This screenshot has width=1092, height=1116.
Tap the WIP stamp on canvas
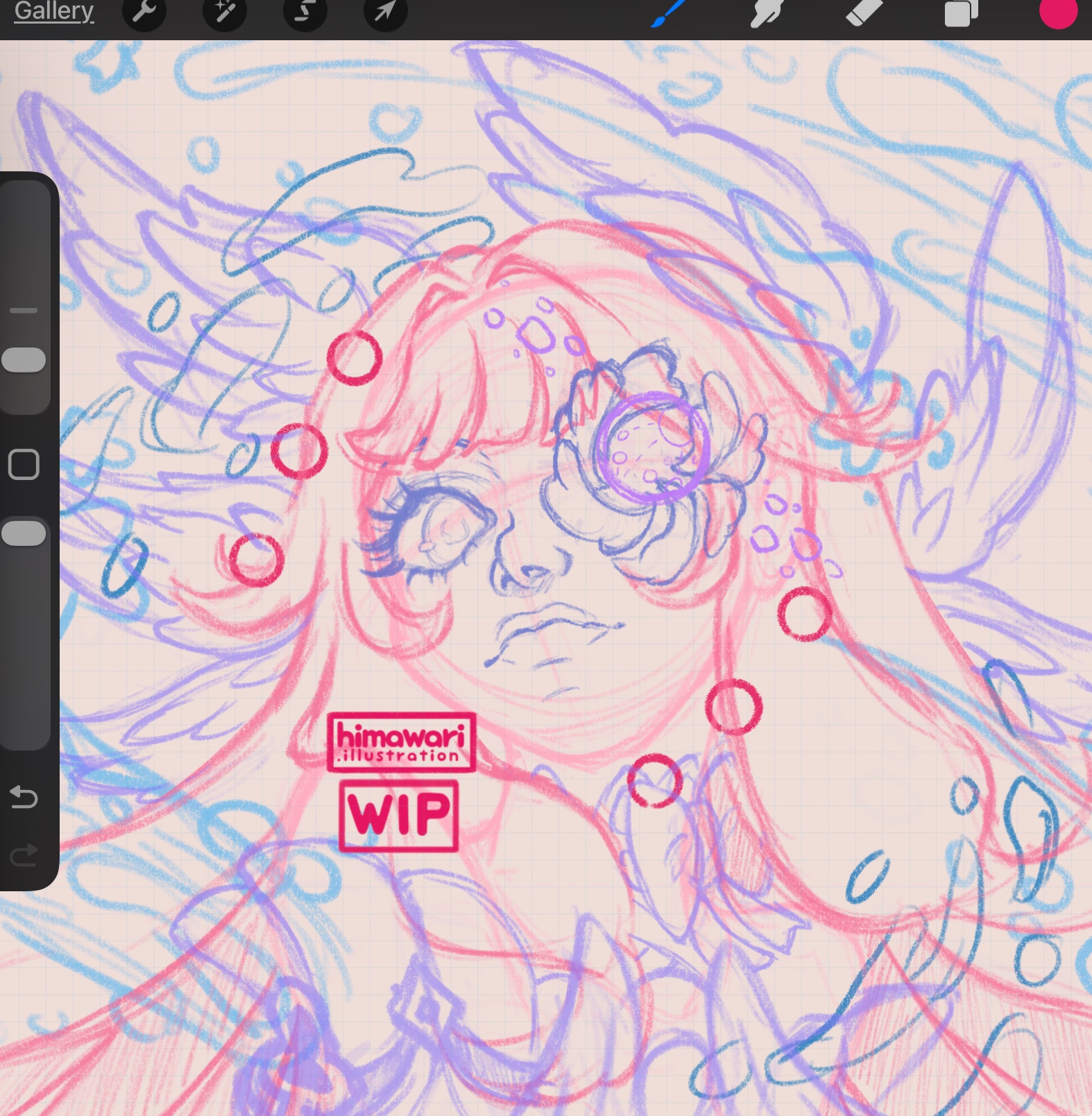399,816
